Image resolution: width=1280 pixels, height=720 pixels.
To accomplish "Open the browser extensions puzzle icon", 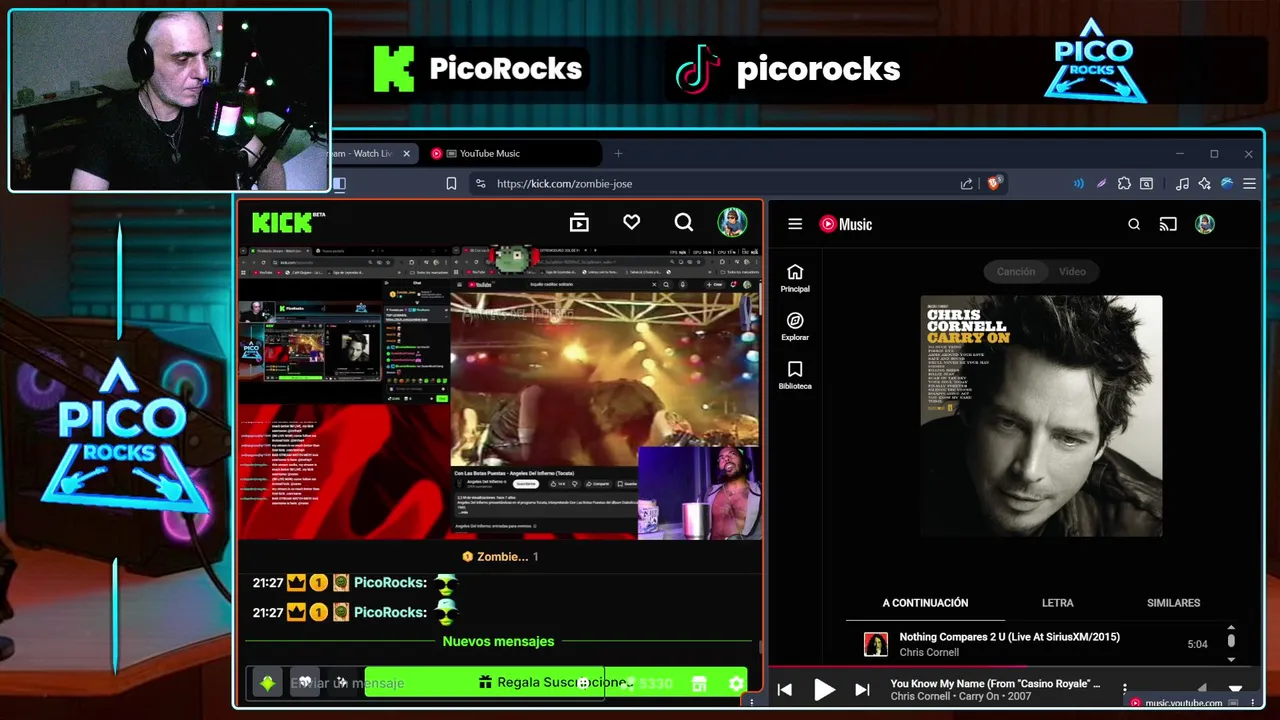I will pyautogui.click(x=1124, y=183).
